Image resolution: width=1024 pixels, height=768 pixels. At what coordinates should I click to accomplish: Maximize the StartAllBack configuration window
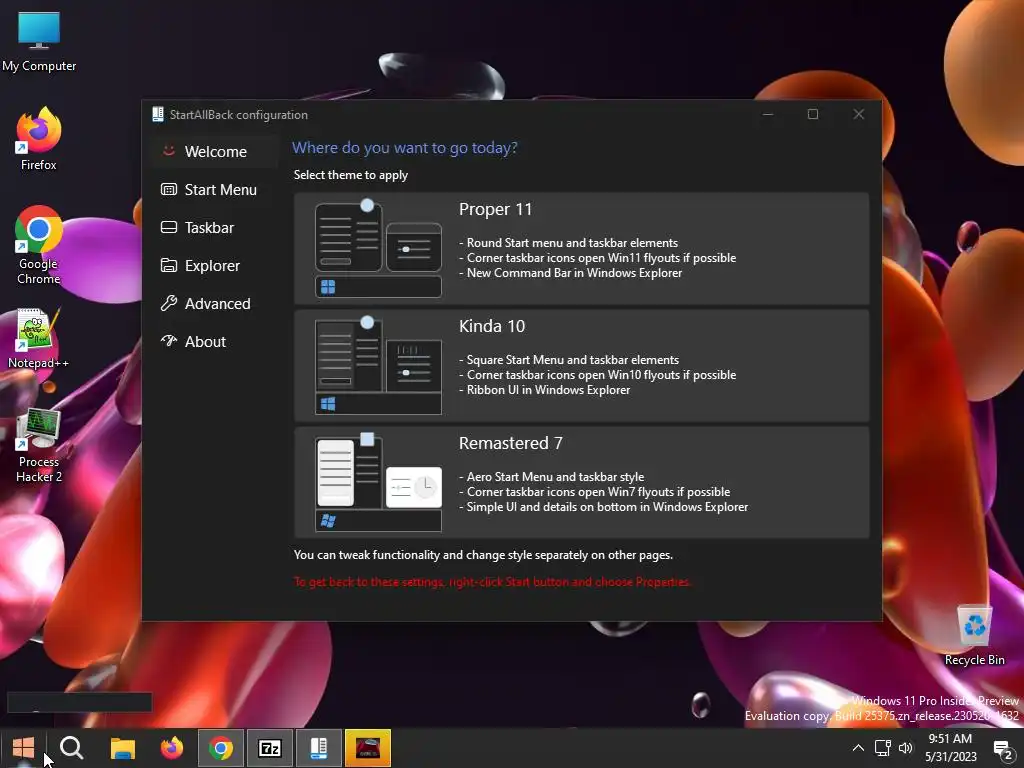click(813, 114)
